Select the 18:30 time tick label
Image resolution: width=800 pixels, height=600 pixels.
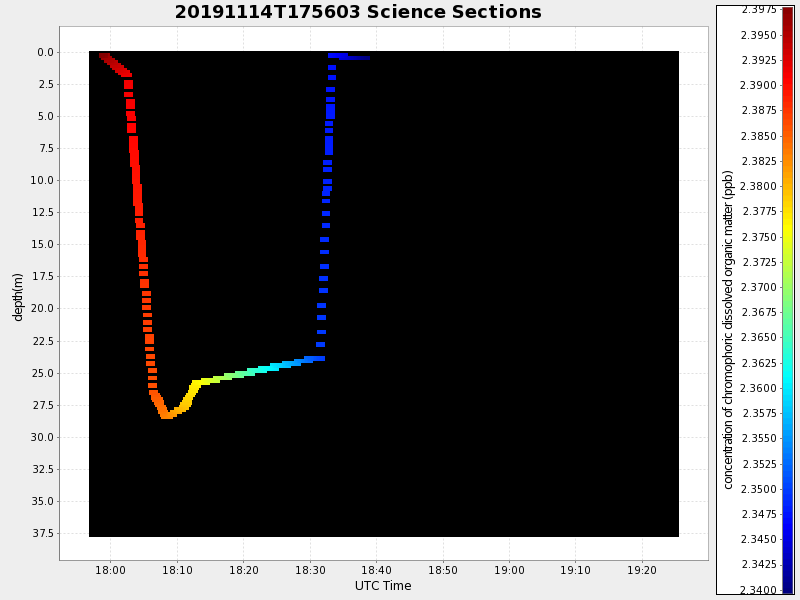tap(310, 570)
